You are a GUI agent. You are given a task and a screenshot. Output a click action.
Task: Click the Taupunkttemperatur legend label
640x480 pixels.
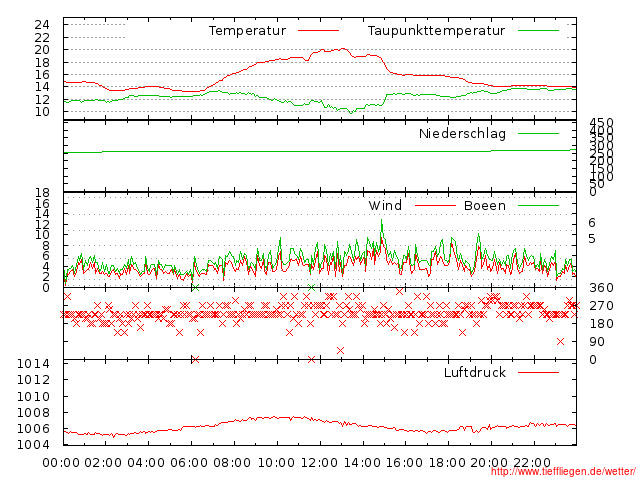click(436, 31)
